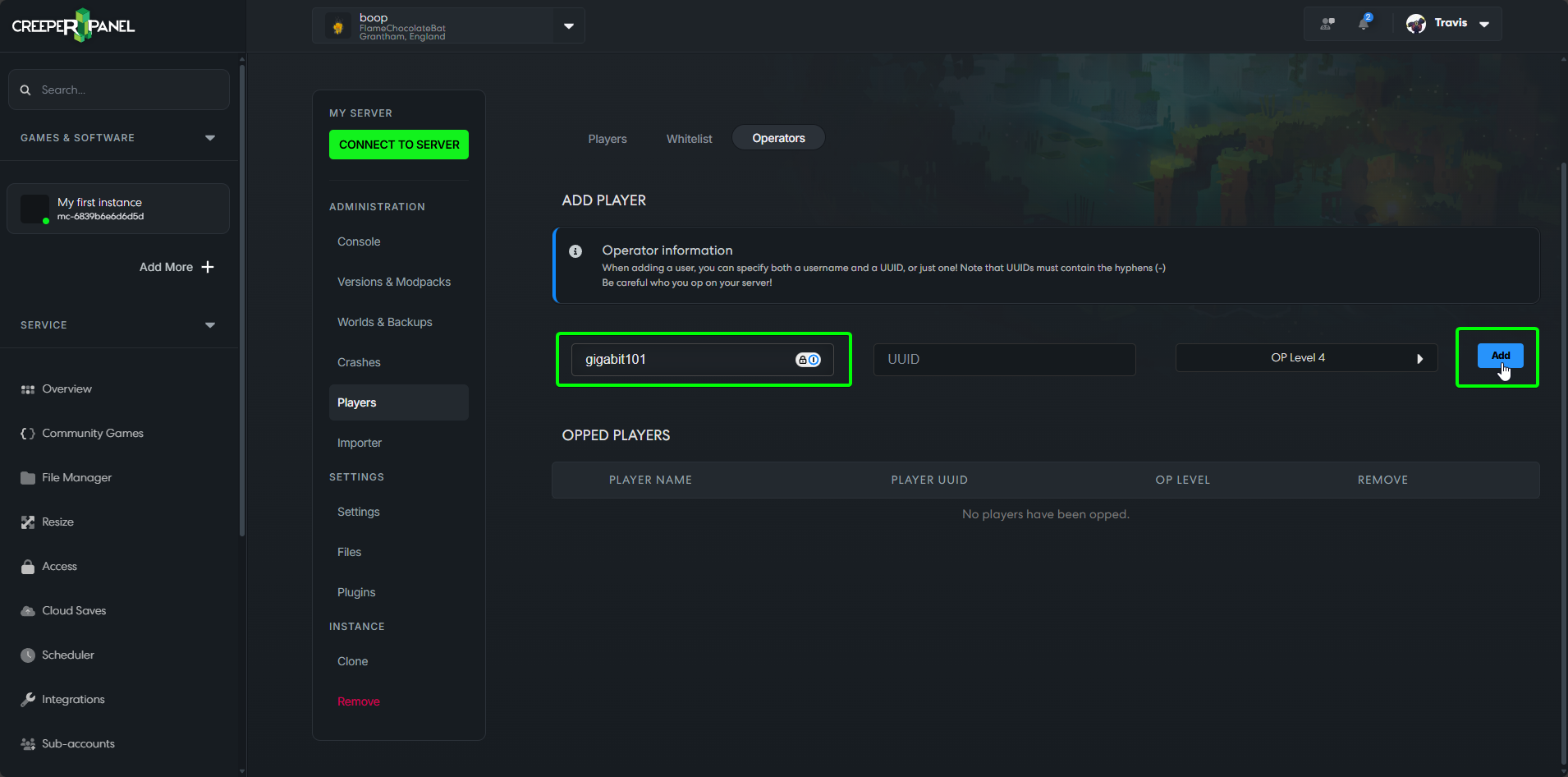
Task: Click the search magnifier icon
Action: pos(25,89)
